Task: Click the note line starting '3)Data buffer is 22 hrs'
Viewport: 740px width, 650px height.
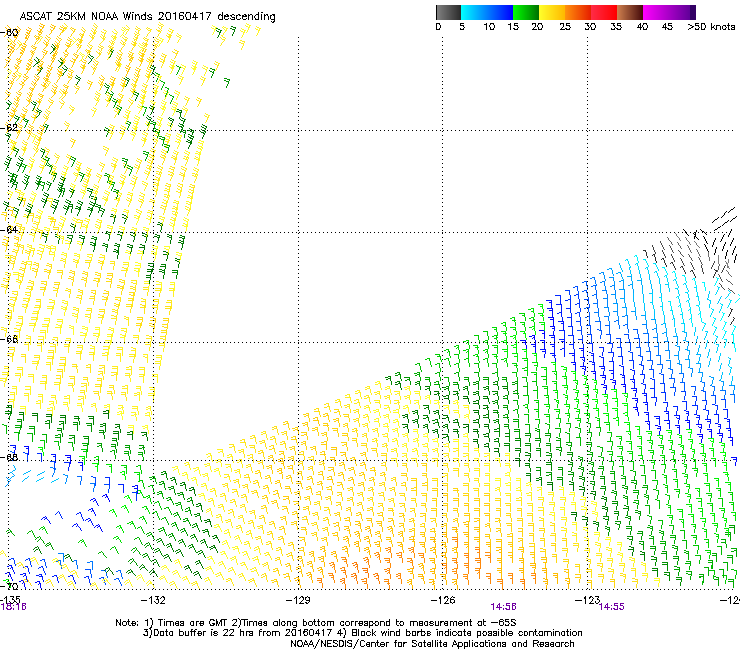Action: [362, 633]
